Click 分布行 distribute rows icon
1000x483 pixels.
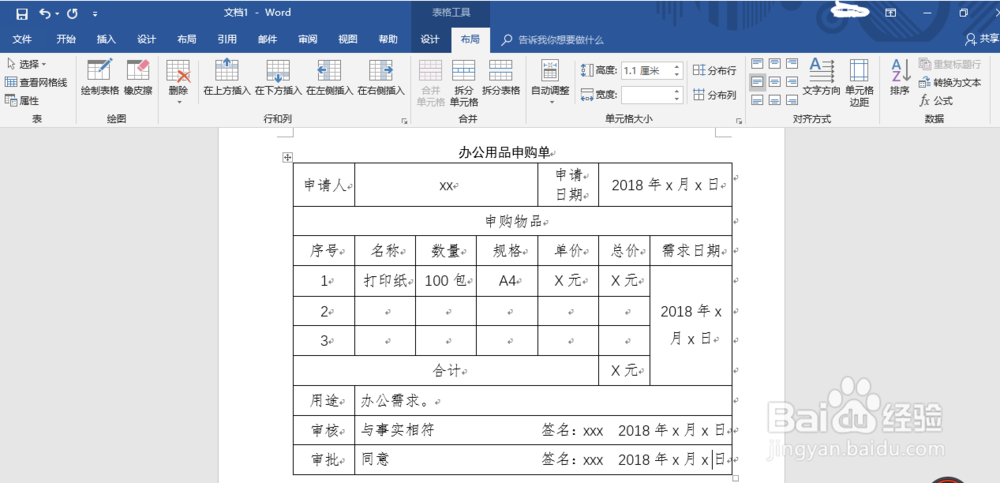click(x=714, y=70)
